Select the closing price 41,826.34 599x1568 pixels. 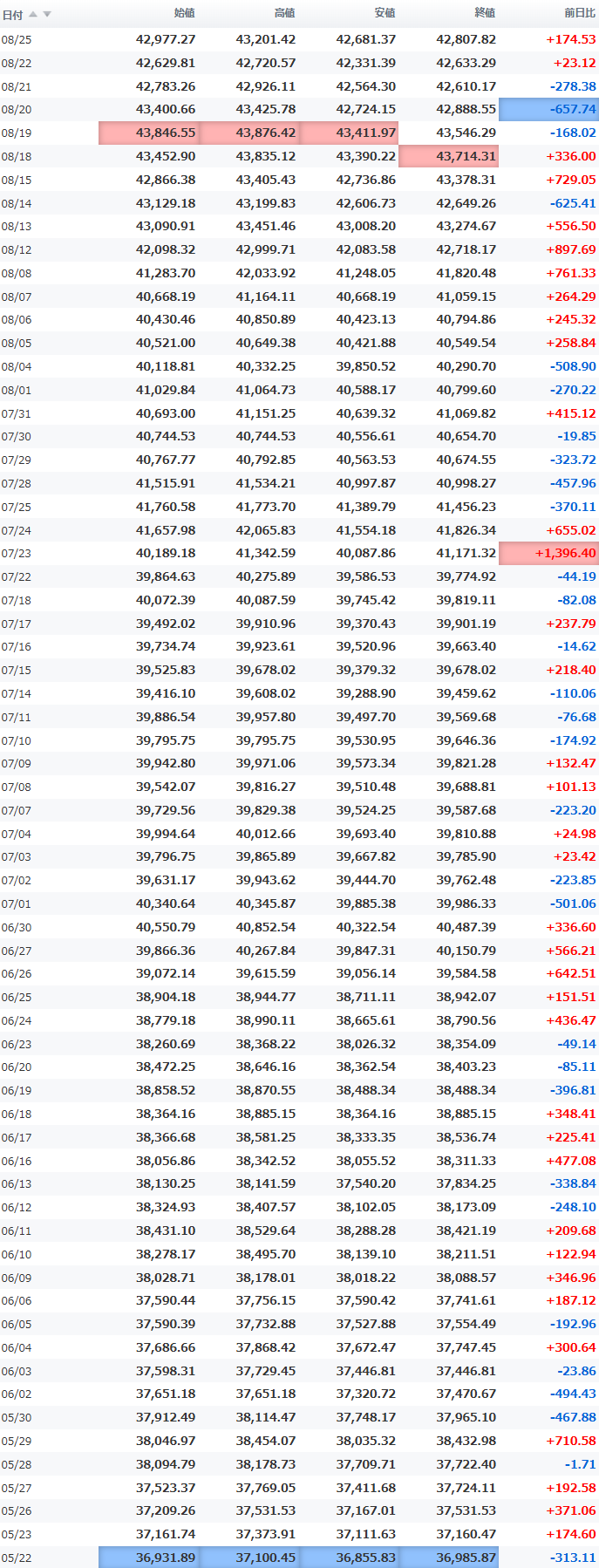pos(466,529)
